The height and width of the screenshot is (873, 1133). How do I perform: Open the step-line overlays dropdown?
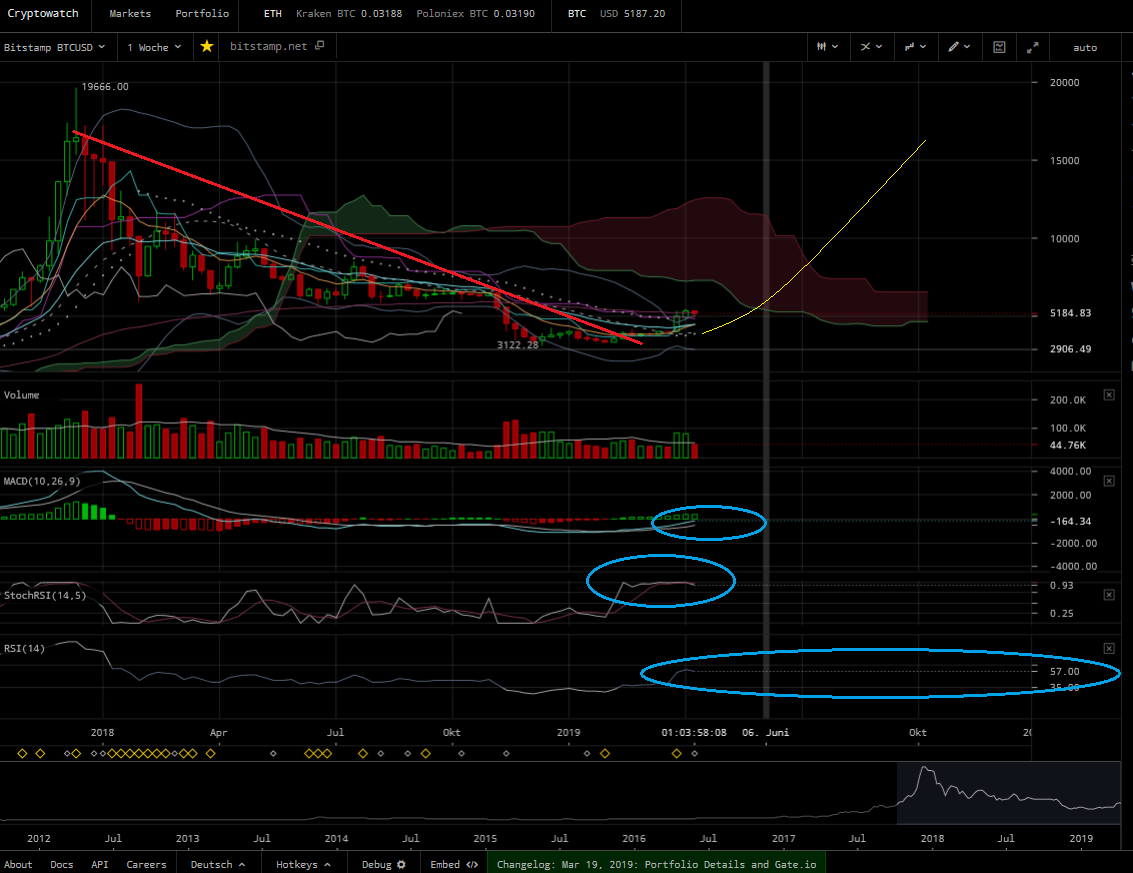click(915, 47)
